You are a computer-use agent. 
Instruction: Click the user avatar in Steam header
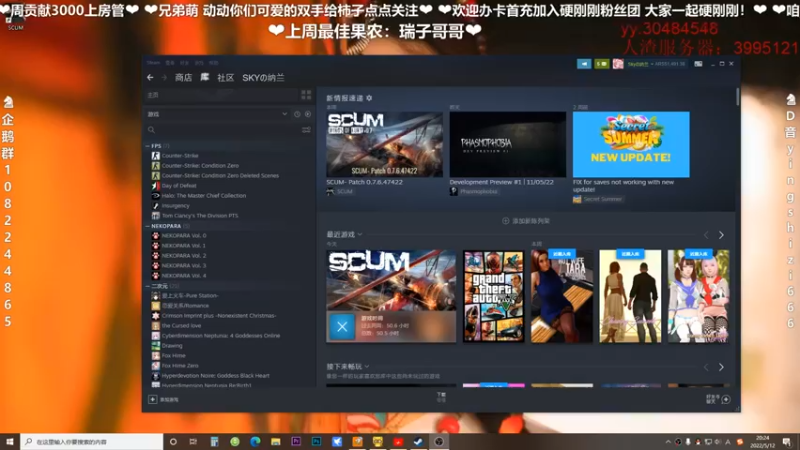point(618,64)
